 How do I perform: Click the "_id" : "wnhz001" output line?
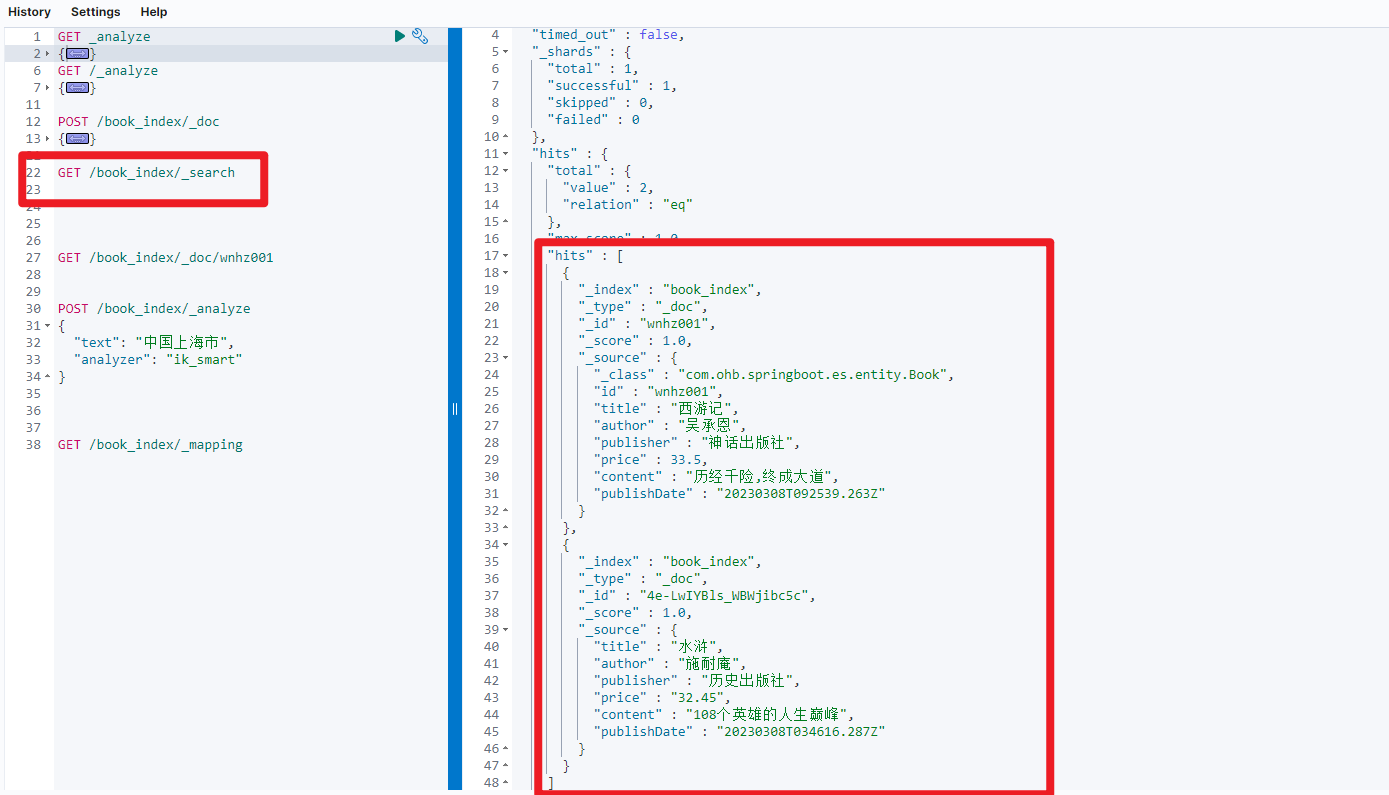point(647,323)
